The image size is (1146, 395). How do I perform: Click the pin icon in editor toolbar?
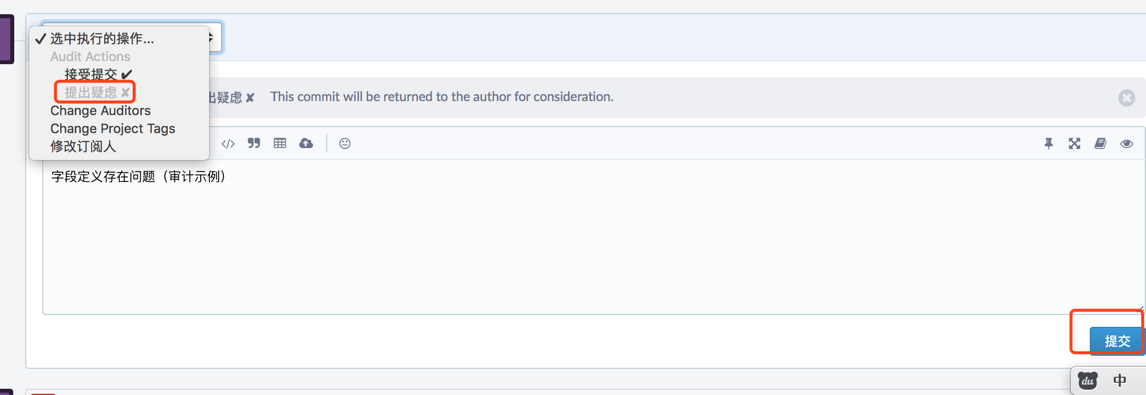[1048, 143]
